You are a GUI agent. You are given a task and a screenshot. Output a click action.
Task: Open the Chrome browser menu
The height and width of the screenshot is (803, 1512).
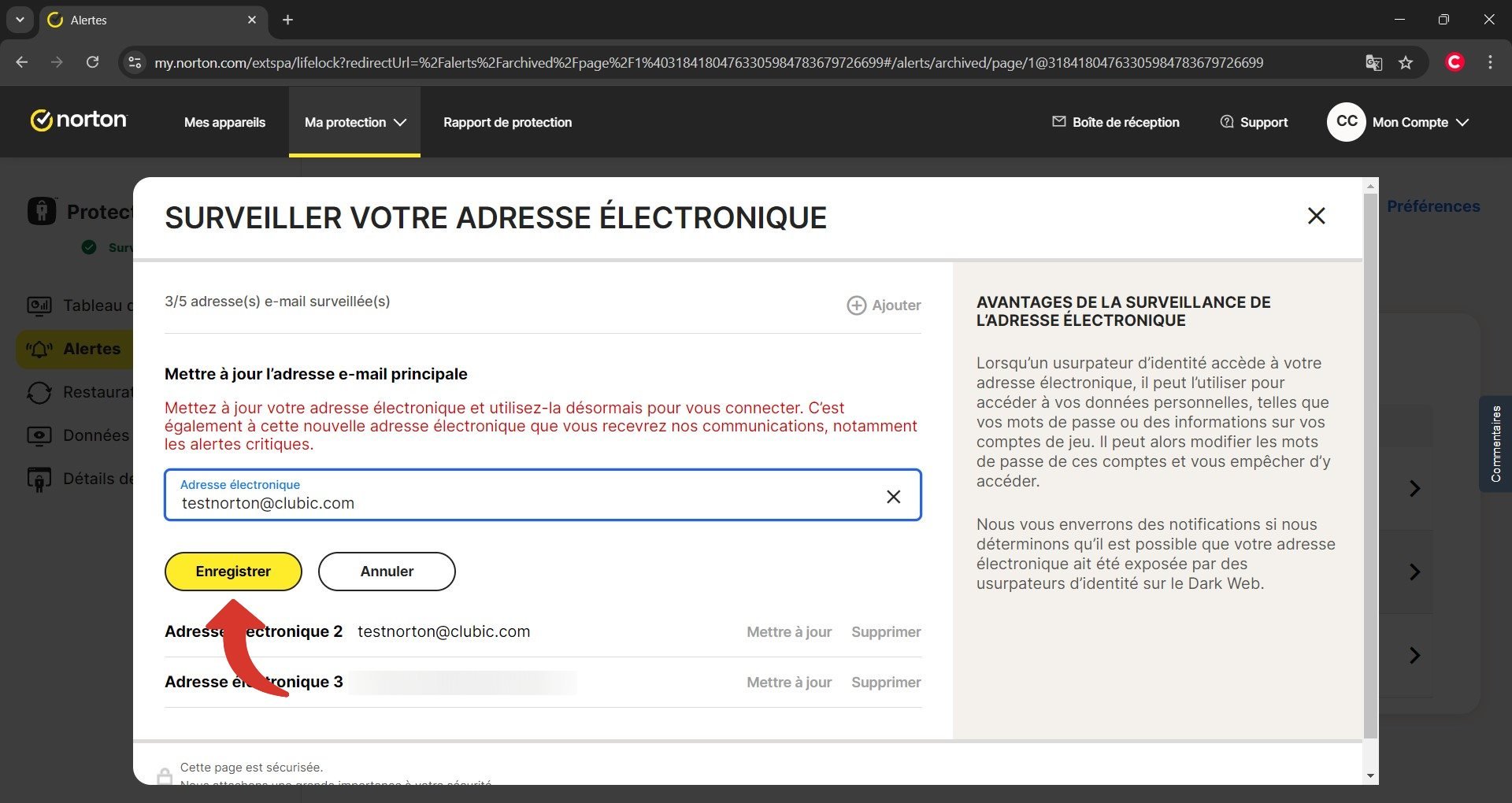click(x=1490, y=62)
